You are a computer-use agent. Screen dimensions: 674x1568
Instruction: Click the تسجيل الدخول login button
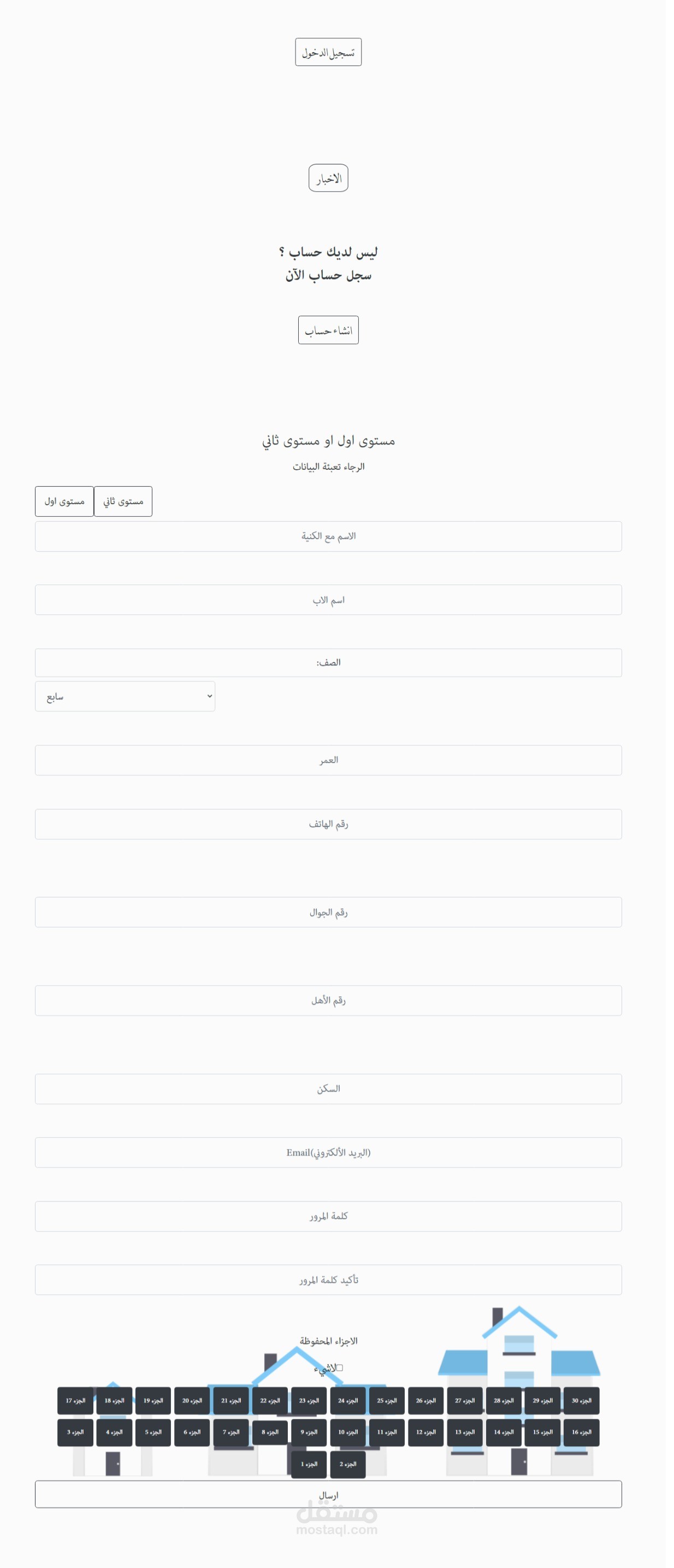[332, 52]
